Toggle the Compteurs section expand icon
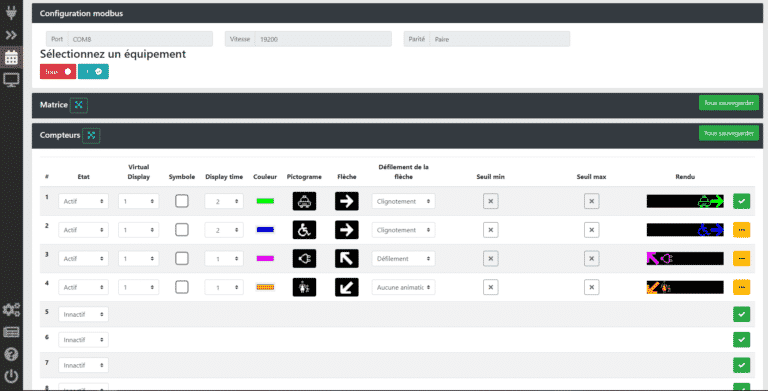The width and height of the screenshot is (768, 391). (91, 135)
